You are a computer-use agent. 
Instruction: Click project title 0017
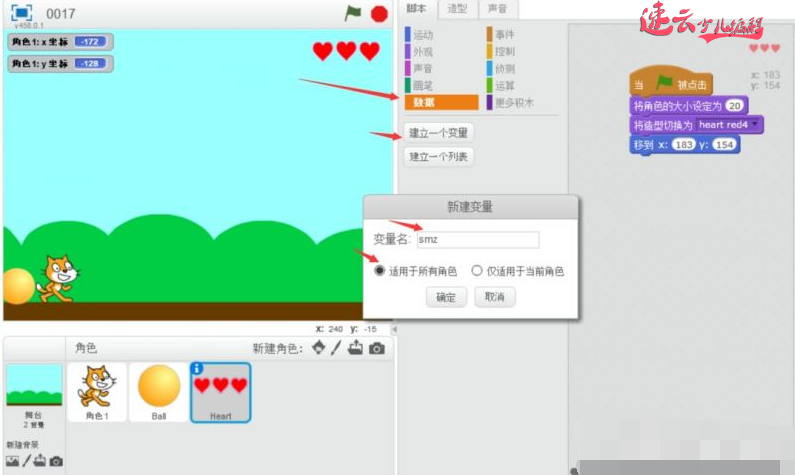tap(60, 14)
